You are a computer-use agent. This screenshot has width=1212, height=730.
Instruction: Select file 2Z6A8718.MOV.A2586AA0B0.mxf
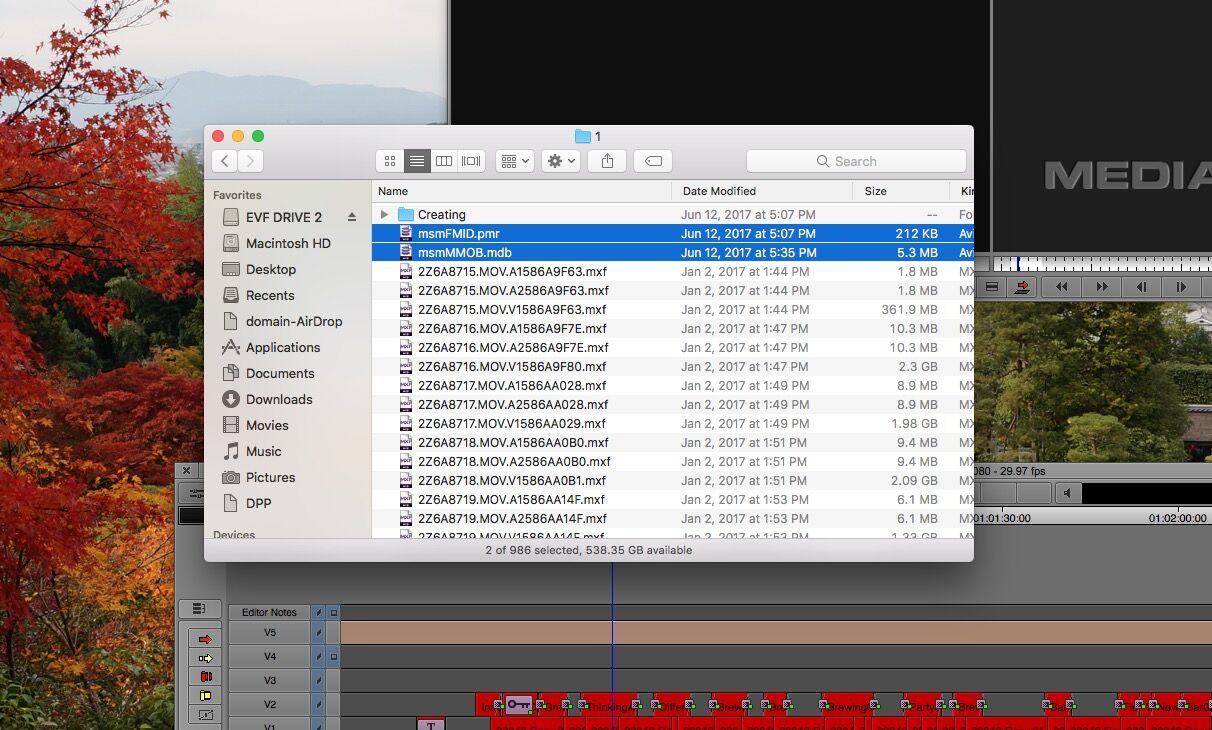coord(672,461)
